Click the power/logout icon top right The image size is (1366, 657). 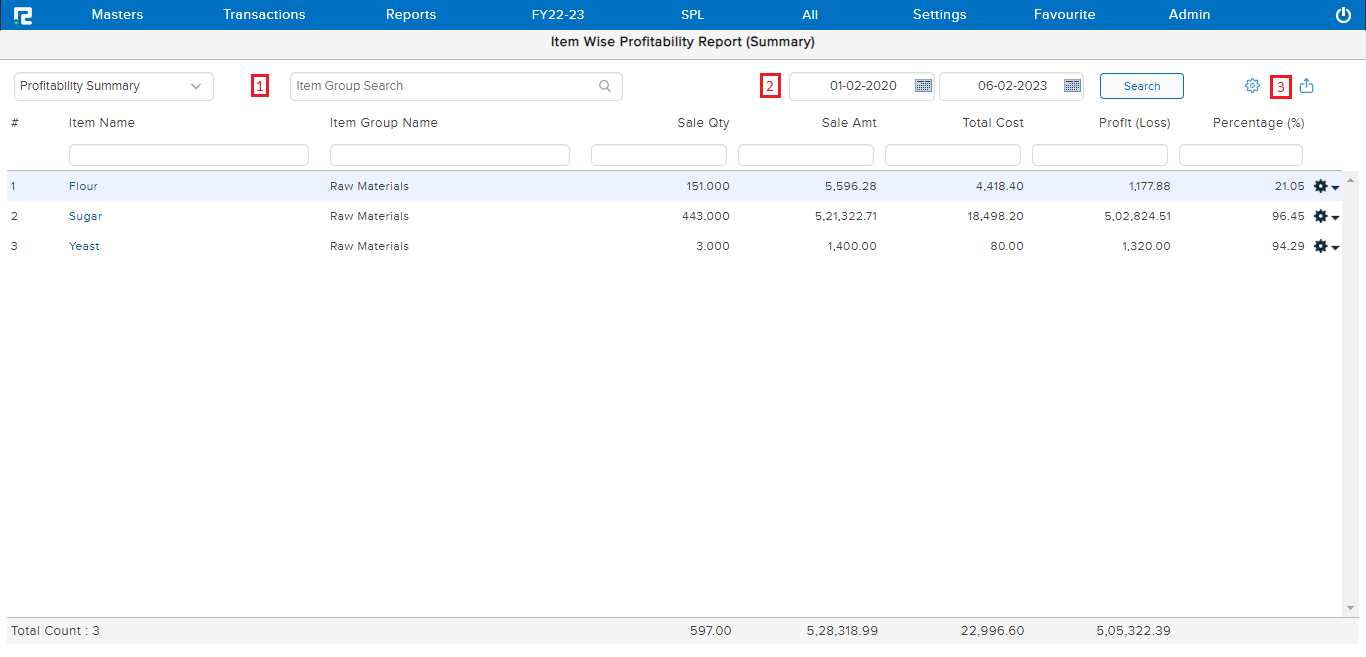[x=1341, y=14]
